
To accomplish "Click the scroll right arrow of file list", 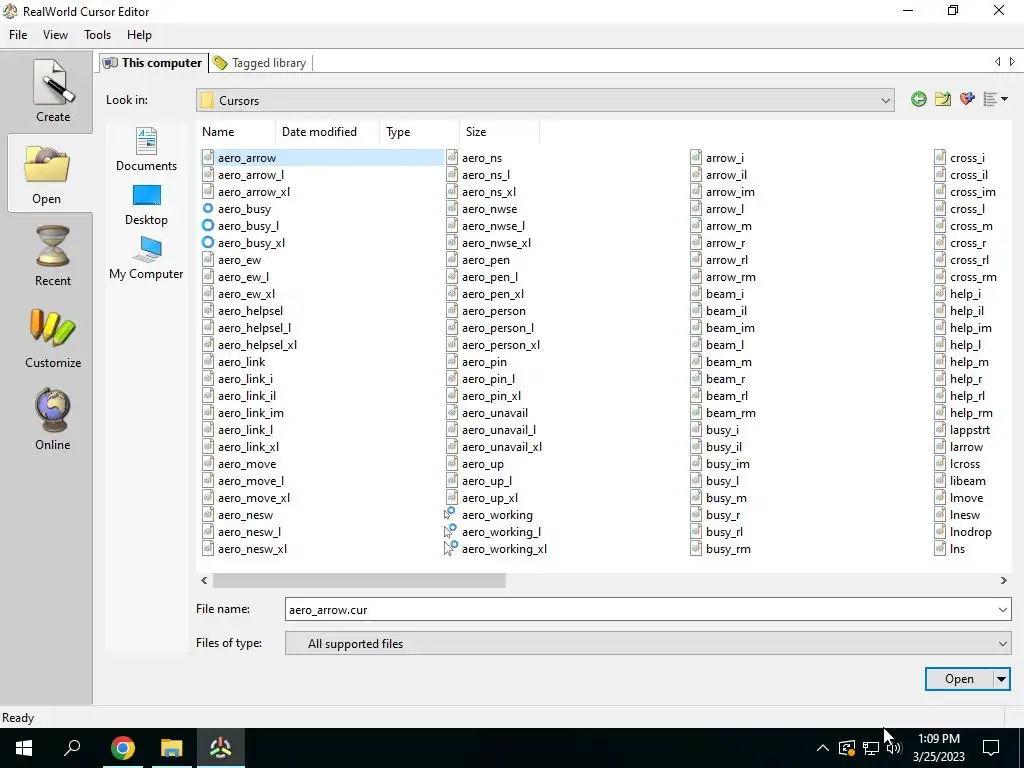I will (x=1004, y=581).
